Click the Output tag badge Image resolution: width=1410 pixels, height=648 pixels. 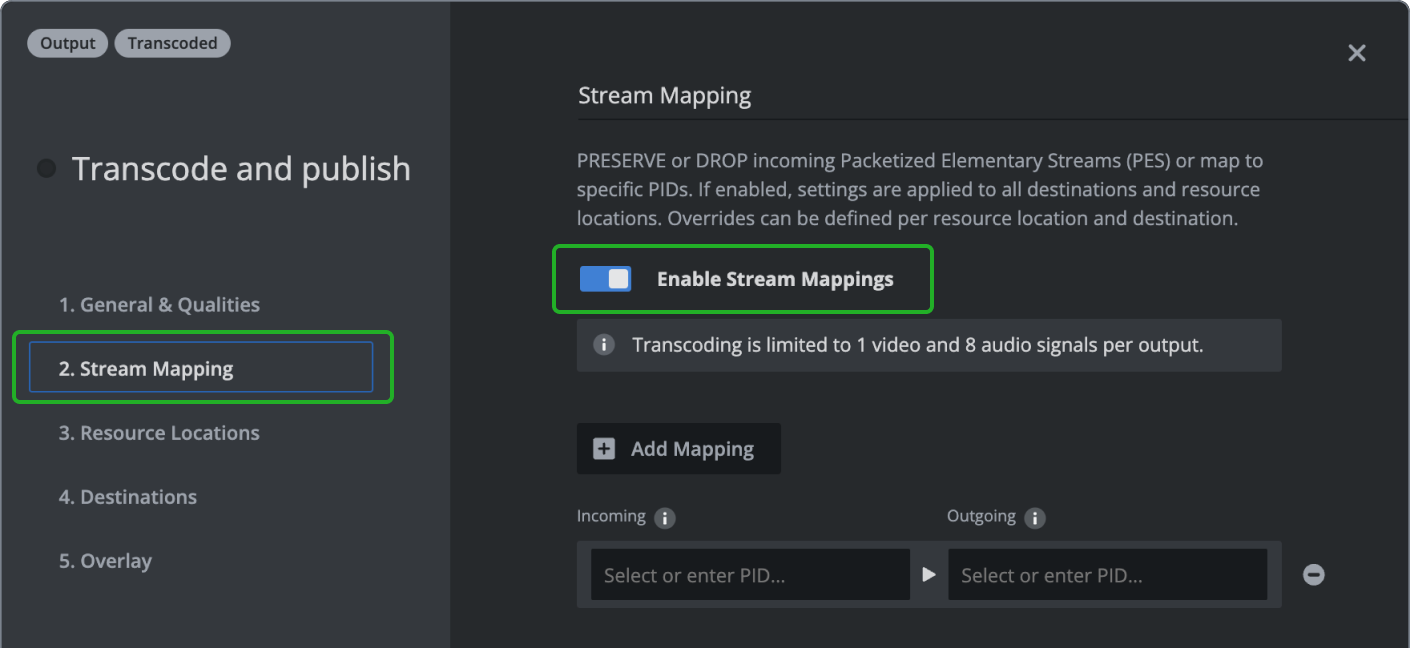tap(68, 43)
